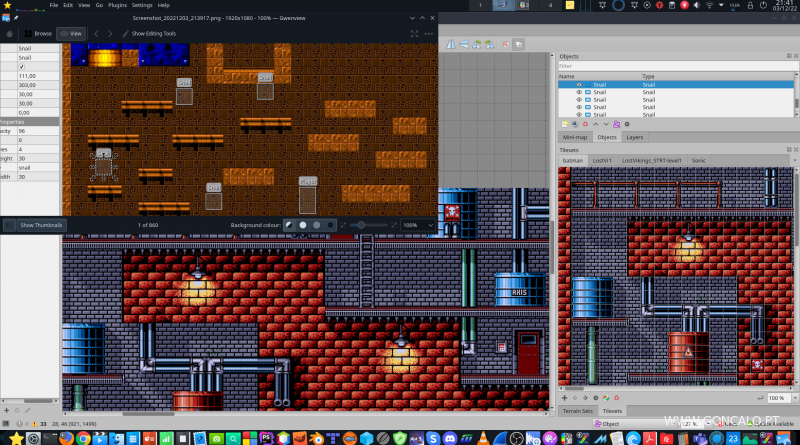800x445 pixels.
Task: Click red remove tileset icon
Action: click(616, 398)
